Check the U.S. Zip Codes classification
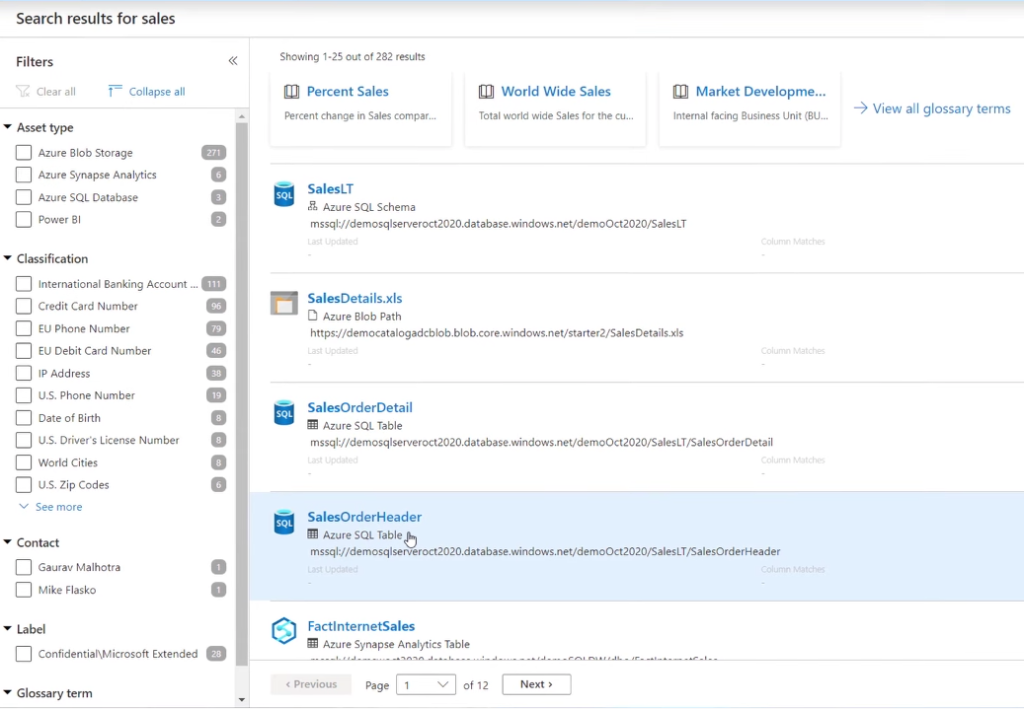The width and height of the screenshot is (1024, 709). [24, 484]
